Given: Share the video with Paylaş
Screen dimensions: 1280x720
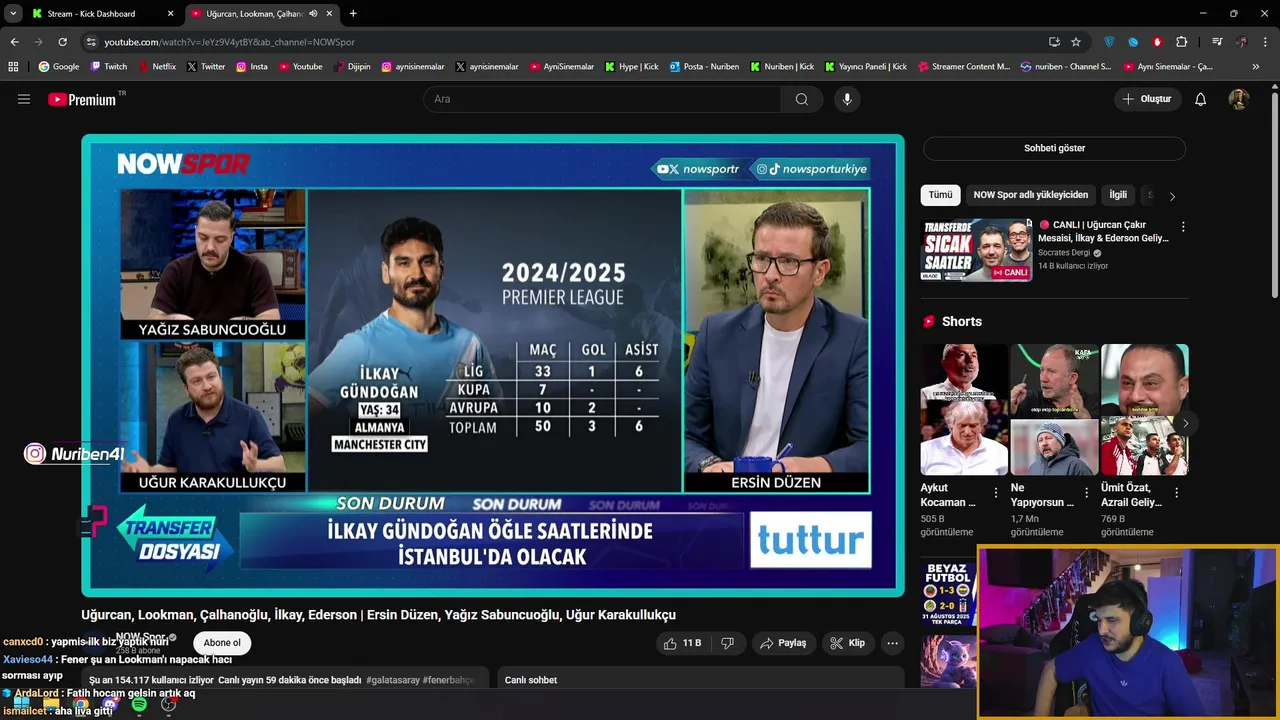Looking at the screenshot, I should coord(783,643).
